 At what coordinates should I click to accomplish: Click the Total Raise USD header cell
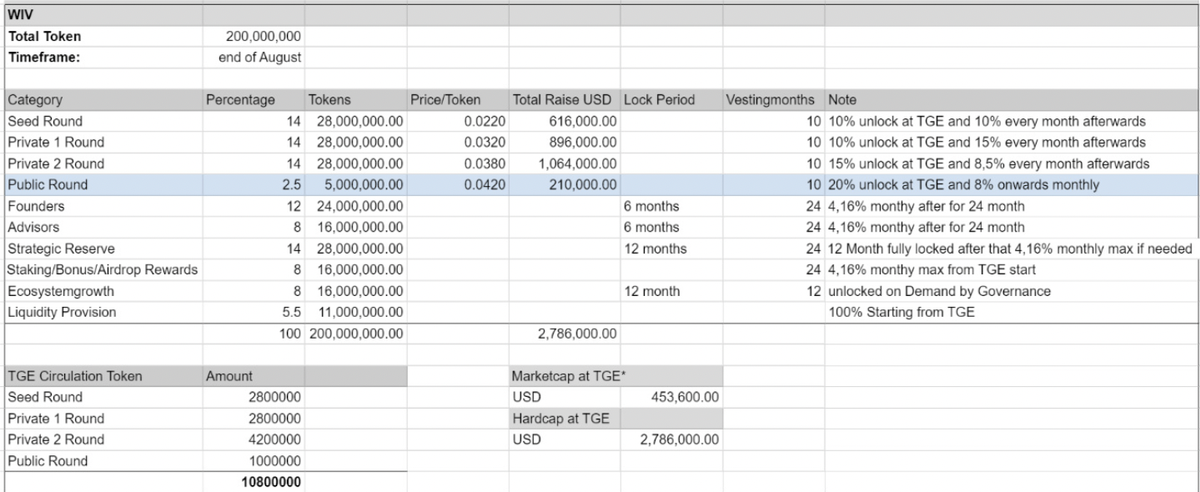(x=563, y=100)
